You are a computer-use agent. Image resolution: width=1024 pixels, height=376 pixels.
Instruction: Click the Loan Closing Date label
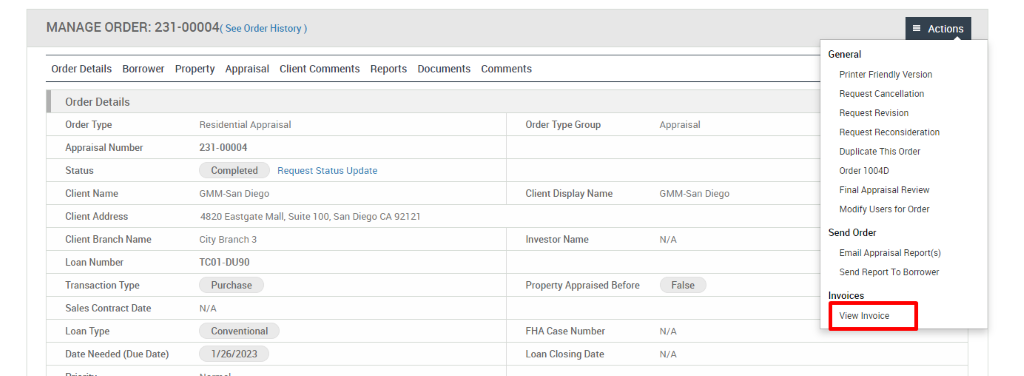565,354
